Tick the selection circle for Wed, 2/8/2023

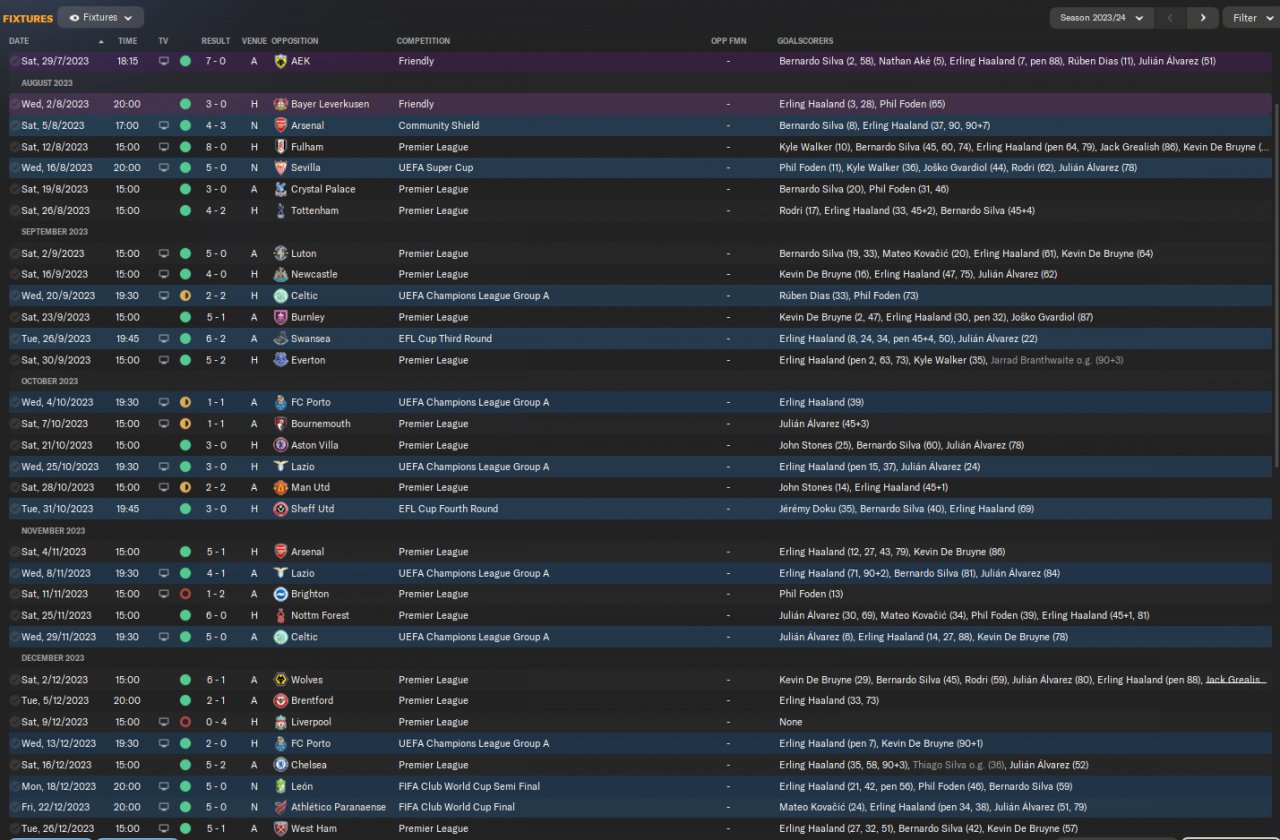click(x=14, y=104)
